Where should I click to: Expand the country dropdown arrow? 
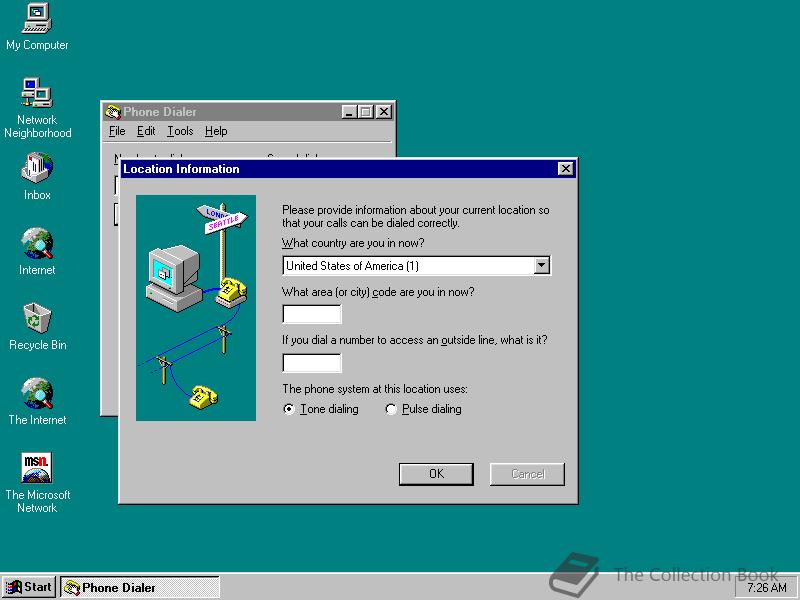point(541,266)
